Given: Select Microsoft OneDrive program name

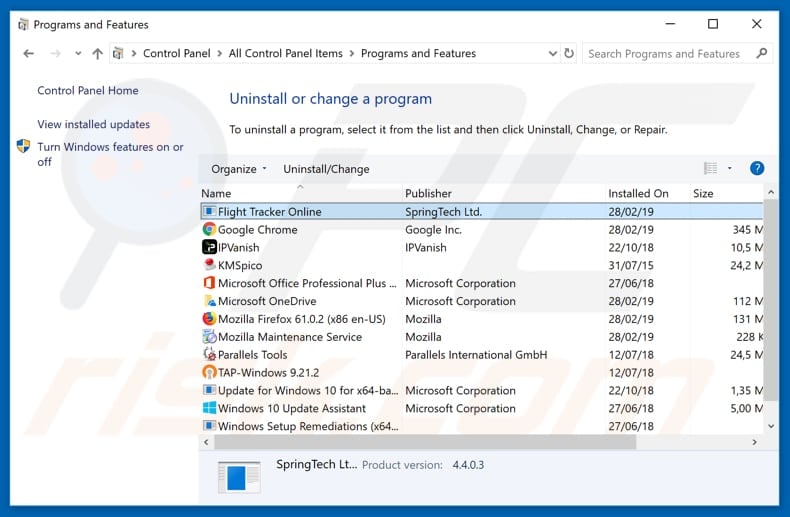Looking at the screenshot, I should pyautogui.click(x=267, y=301).
